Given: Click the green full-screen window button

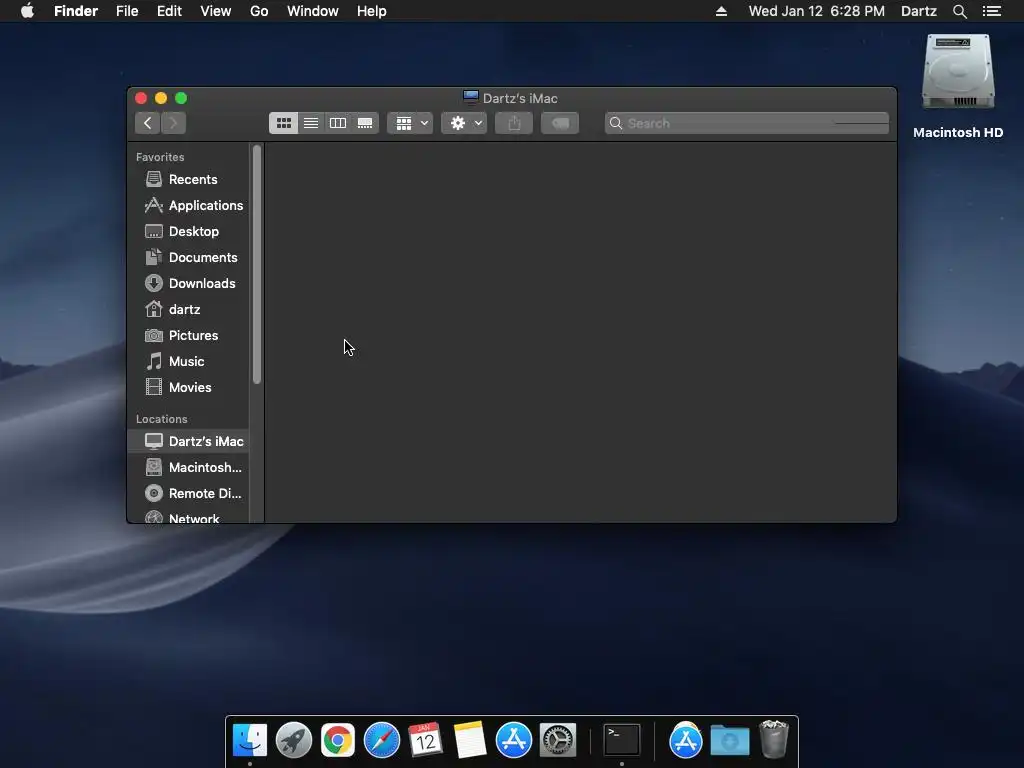Looking at the screenshot, I should click(181, 98).
